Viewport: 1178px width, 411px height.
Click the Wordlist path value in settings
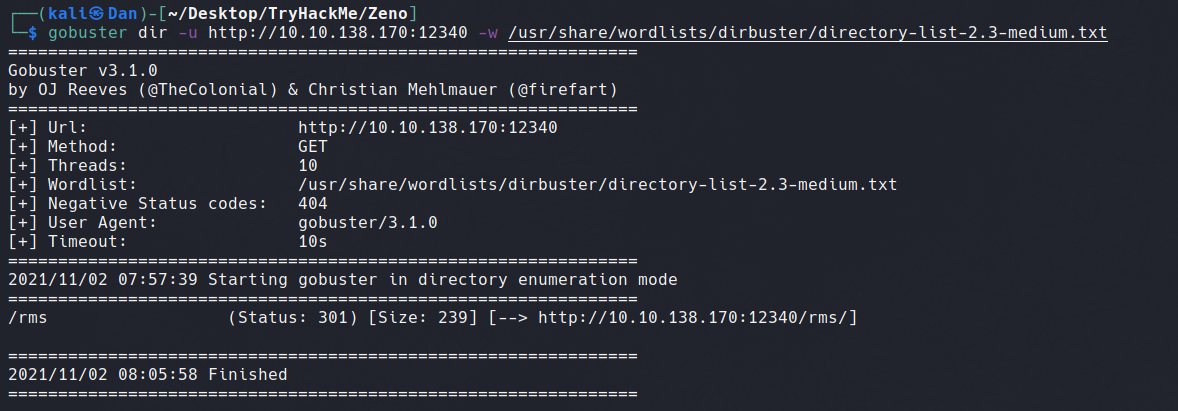(x=597, y=185)
